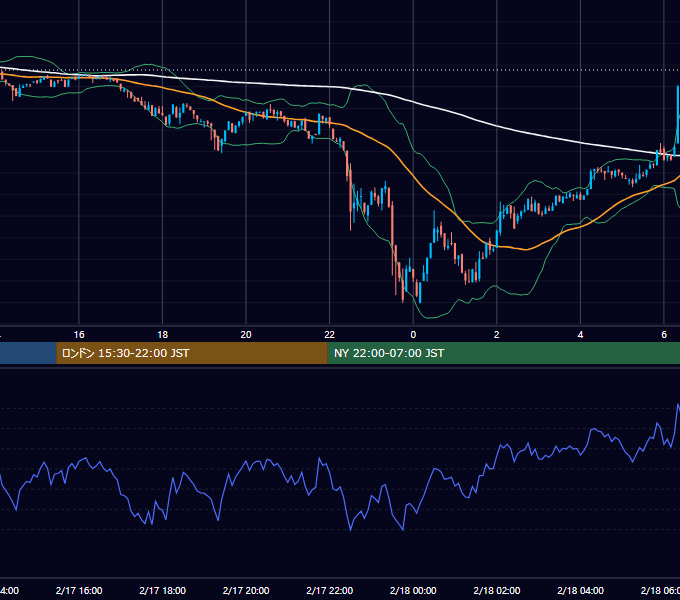This screenshot has height=600, width=680.
Task: Click the "2/18 04:00" date label
Action: point(580,590)
